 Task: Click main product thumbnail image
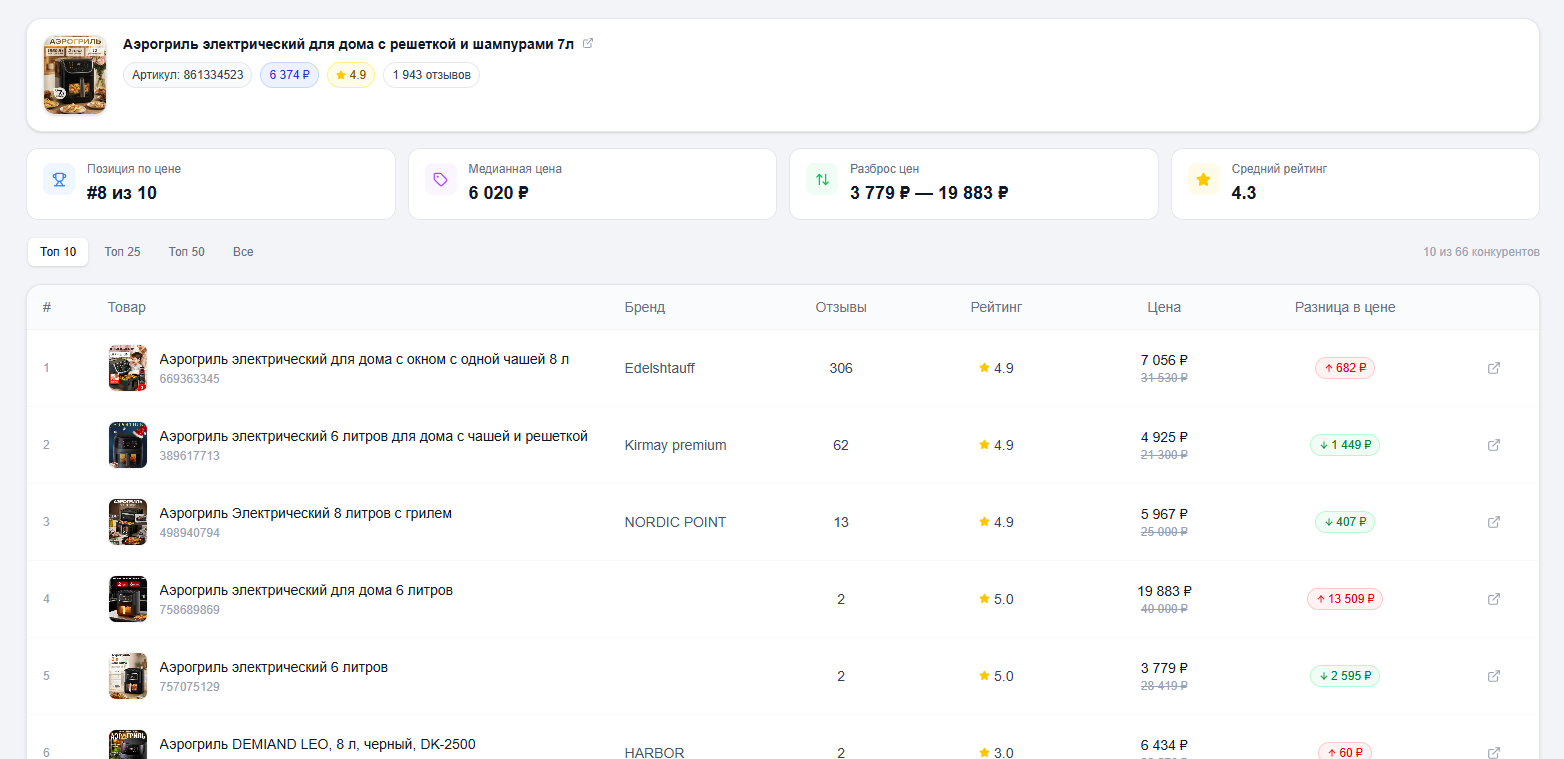[75, 75]
